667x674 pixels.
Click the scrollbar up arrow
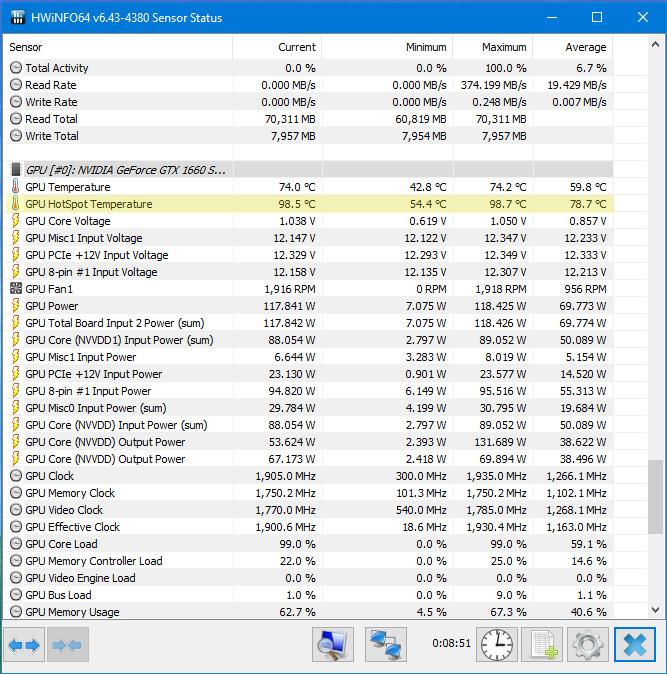point(655,44)
